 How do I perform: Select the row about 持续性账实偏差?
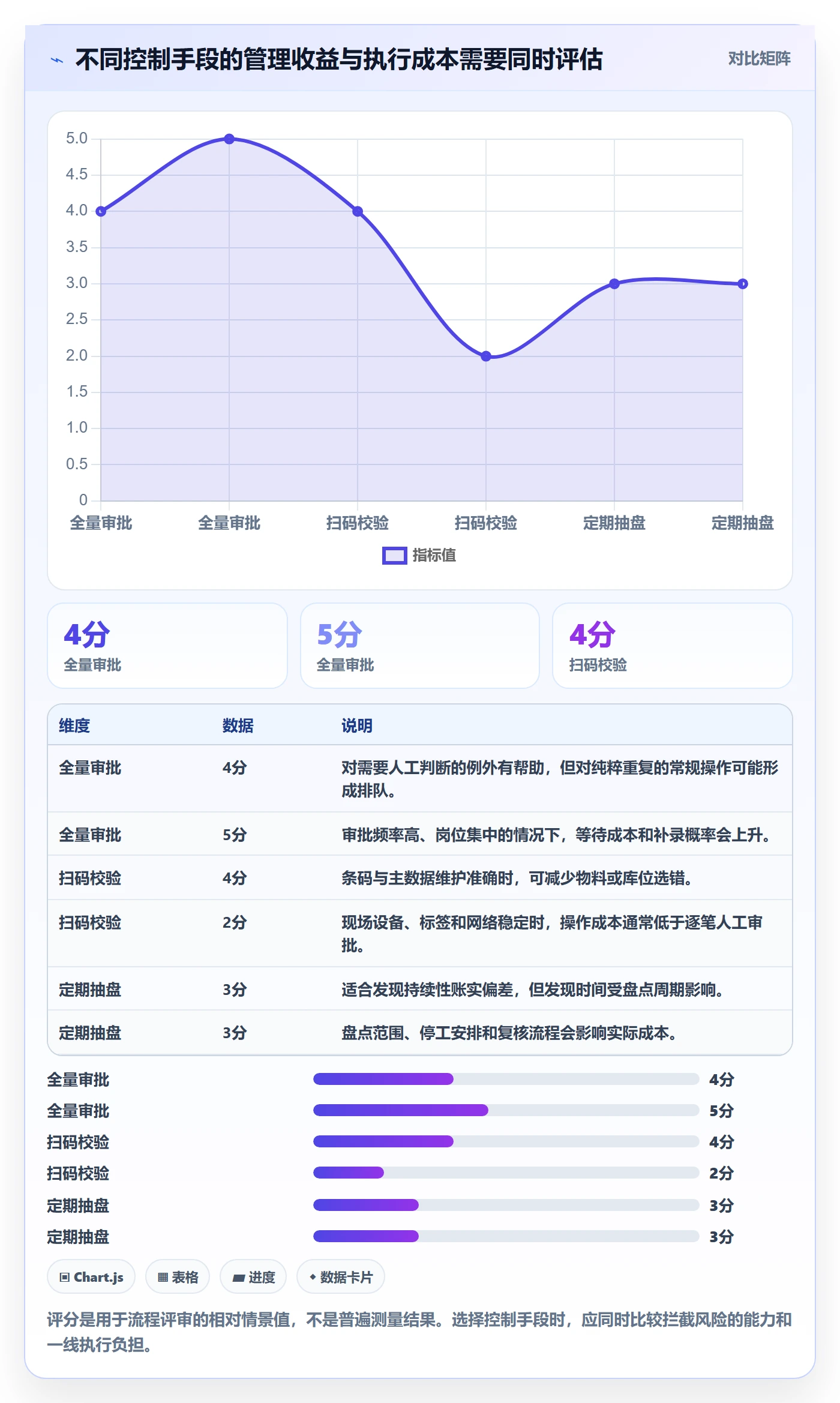pyautogui.click(x=420, y=989)
